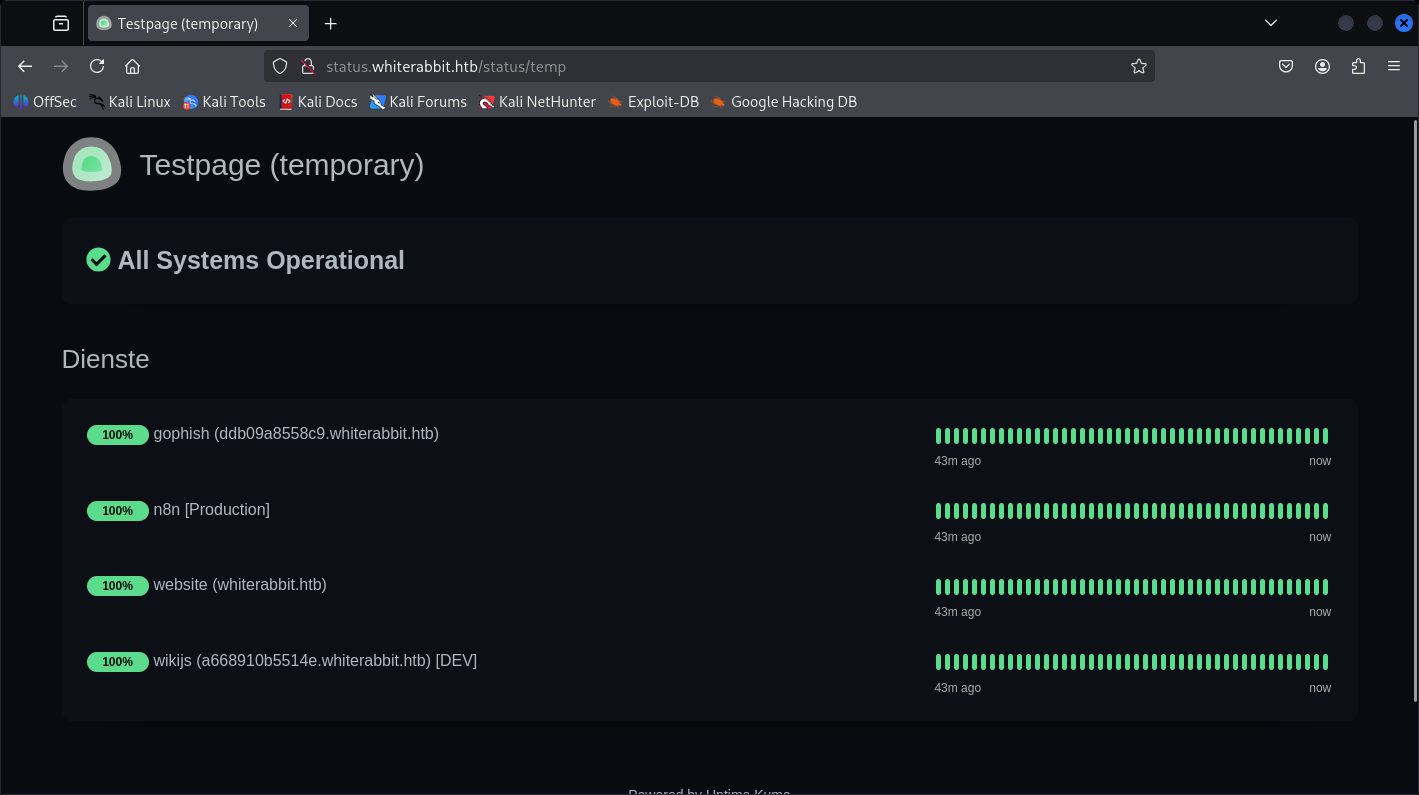Open the hamburger application menu

pos(1394,66)
